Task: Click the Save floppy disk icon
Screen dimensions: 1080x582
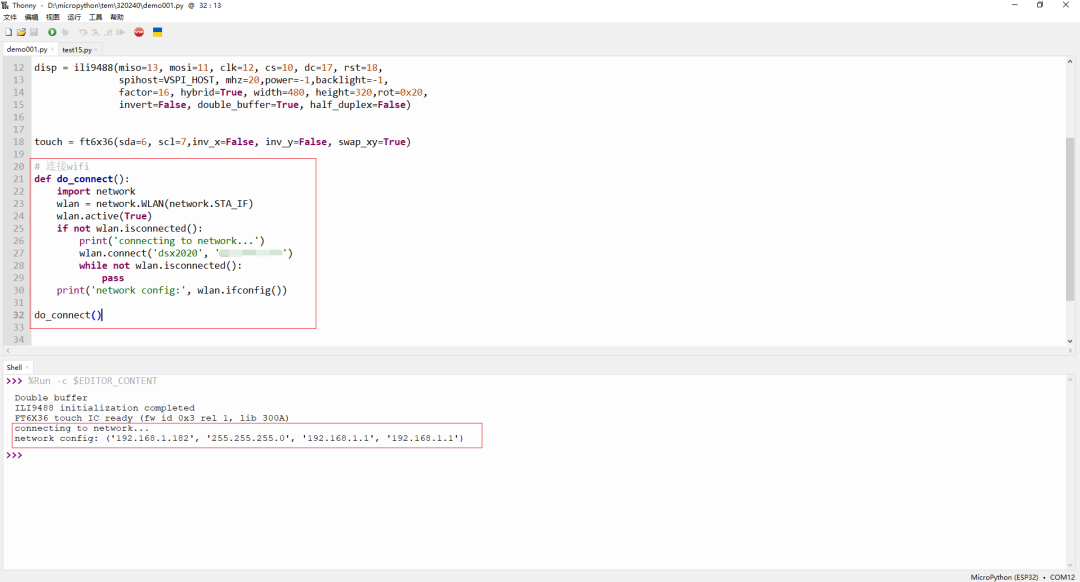Action: tap(33, 32)
